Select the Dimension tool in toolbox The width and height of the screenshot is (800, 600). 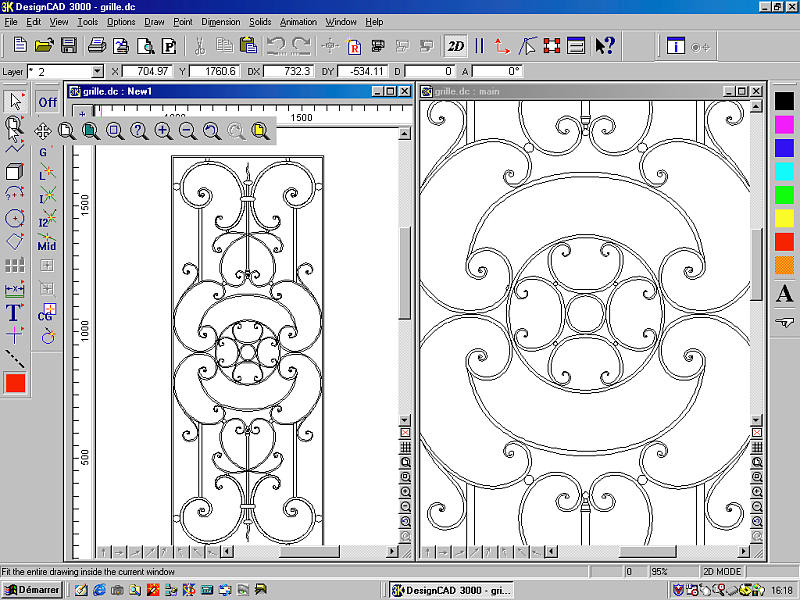[x=14, y=289]
